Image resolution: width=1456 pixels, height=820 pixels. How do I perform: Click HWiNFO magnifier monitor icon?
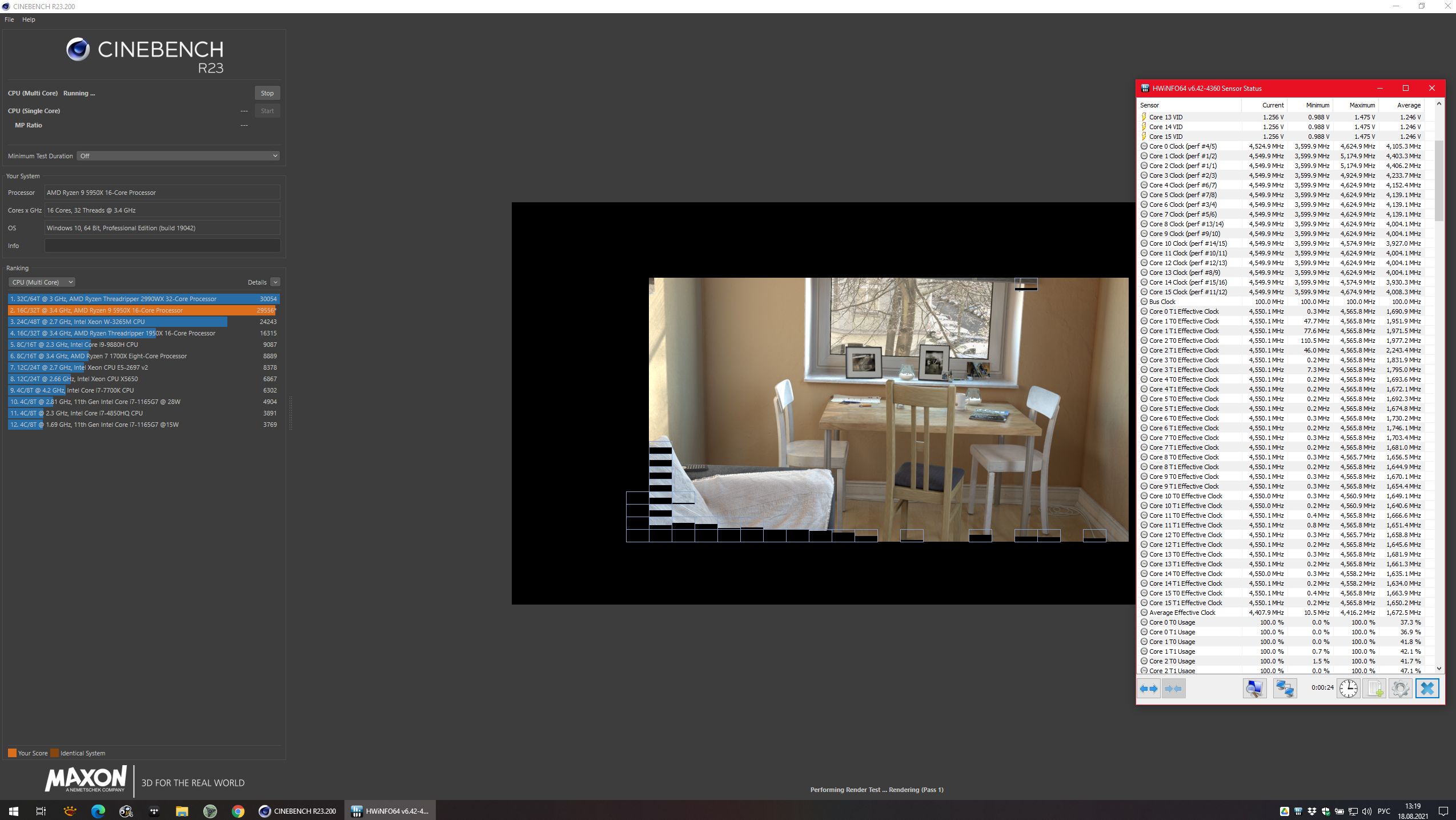(x=1254, y=689)
